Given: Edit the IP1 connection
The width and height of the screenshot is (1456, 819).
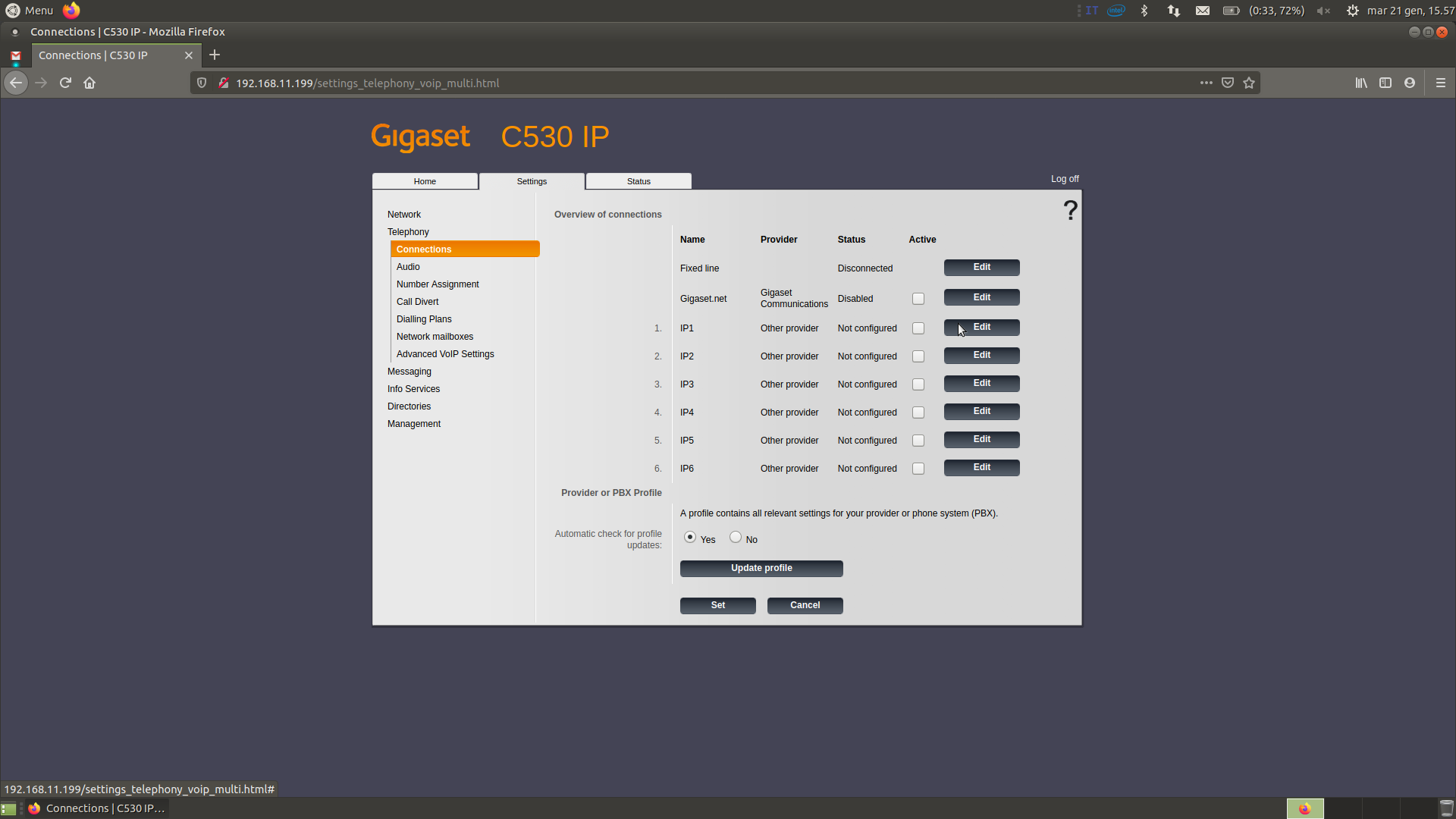Looking at the screenshot, I should pyautogui.click(x=981, y=328).
